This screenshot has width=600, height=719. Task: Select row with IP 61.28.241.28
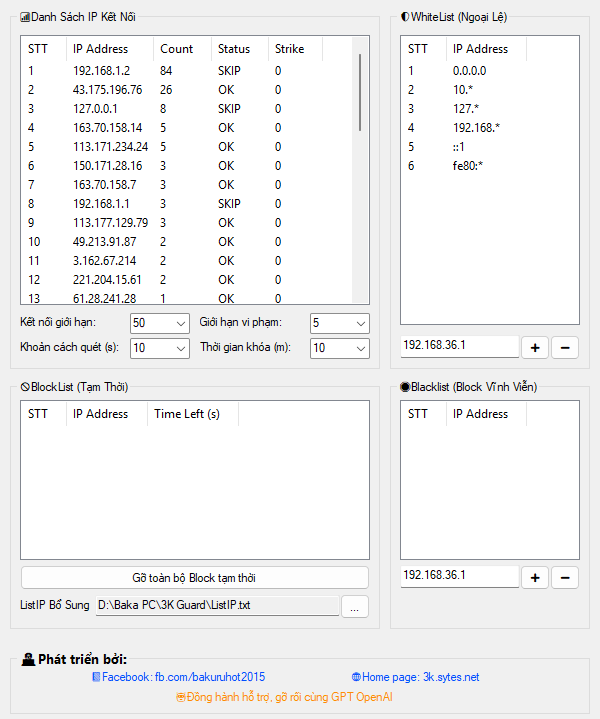point(187,297)
